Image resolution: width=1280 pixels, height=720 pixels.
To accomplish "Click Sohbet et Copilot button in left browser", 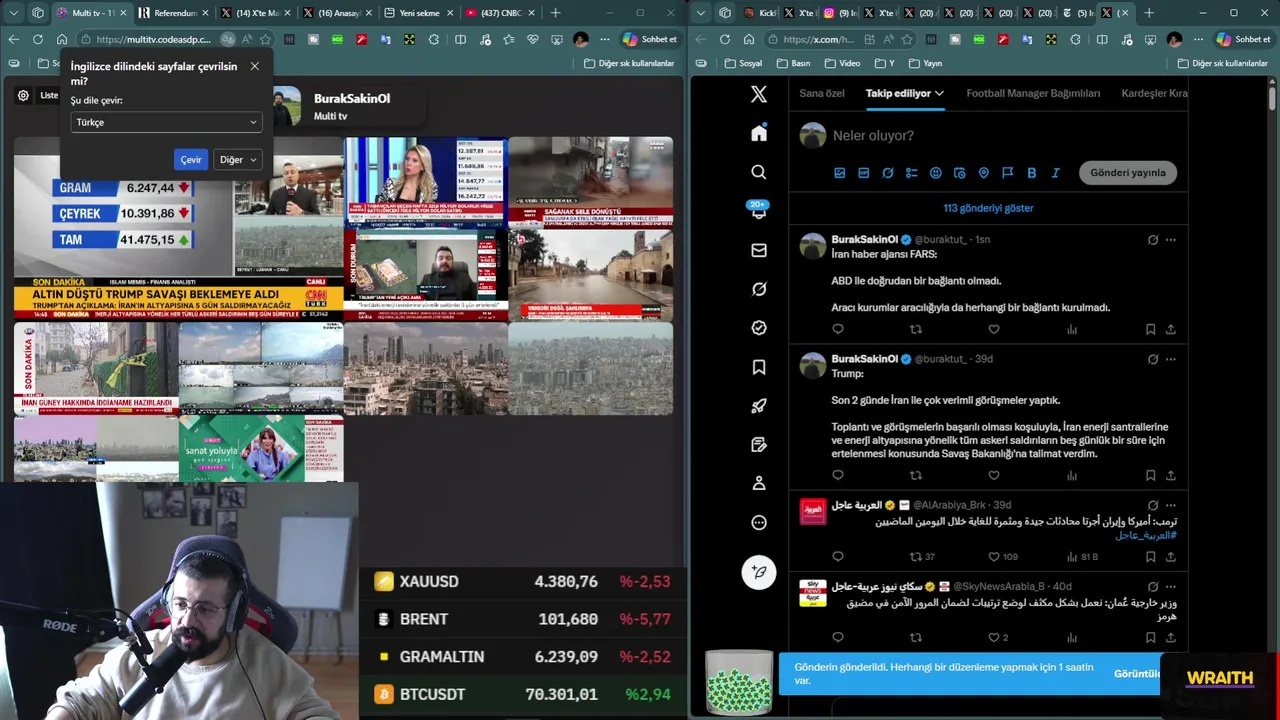I will 650,39.
